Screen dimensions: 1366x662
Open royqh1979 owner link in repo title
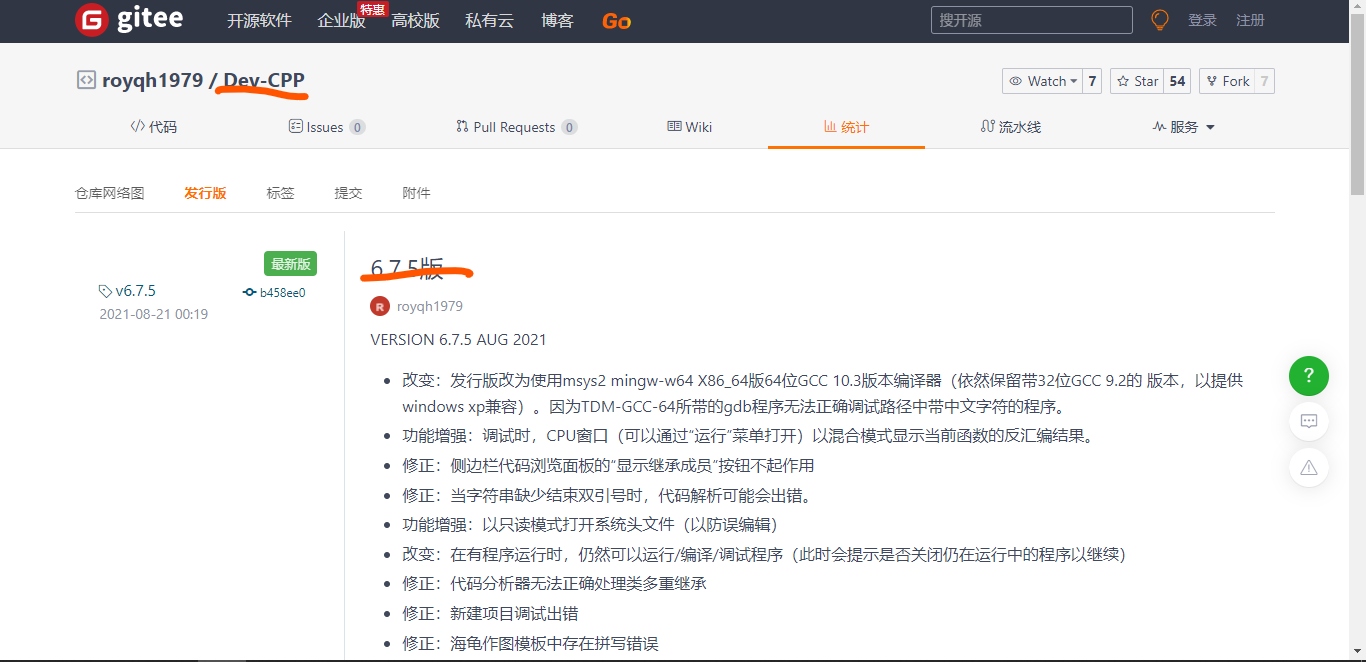click(152, 80)
